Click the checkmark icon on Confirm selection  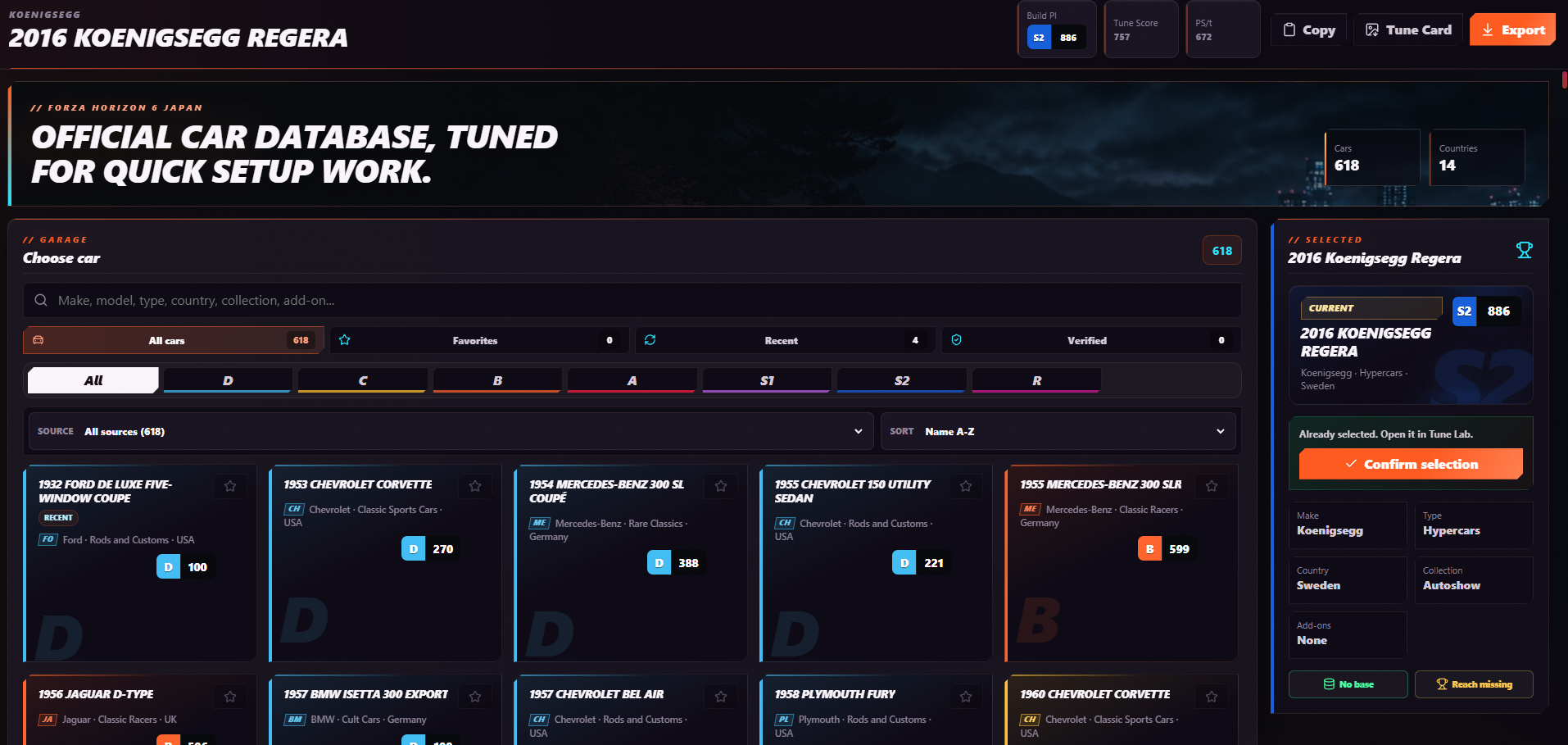pos(1352,464)
